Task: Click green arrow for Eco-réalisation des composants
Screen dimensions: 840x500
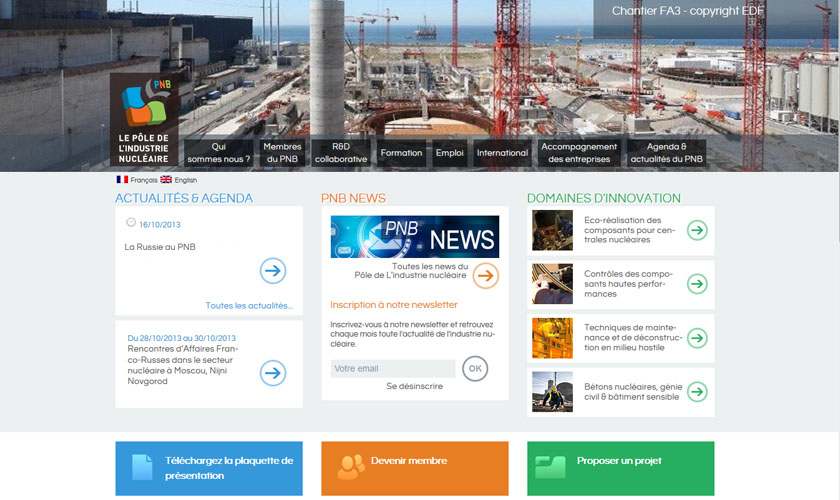Action: 697,230
